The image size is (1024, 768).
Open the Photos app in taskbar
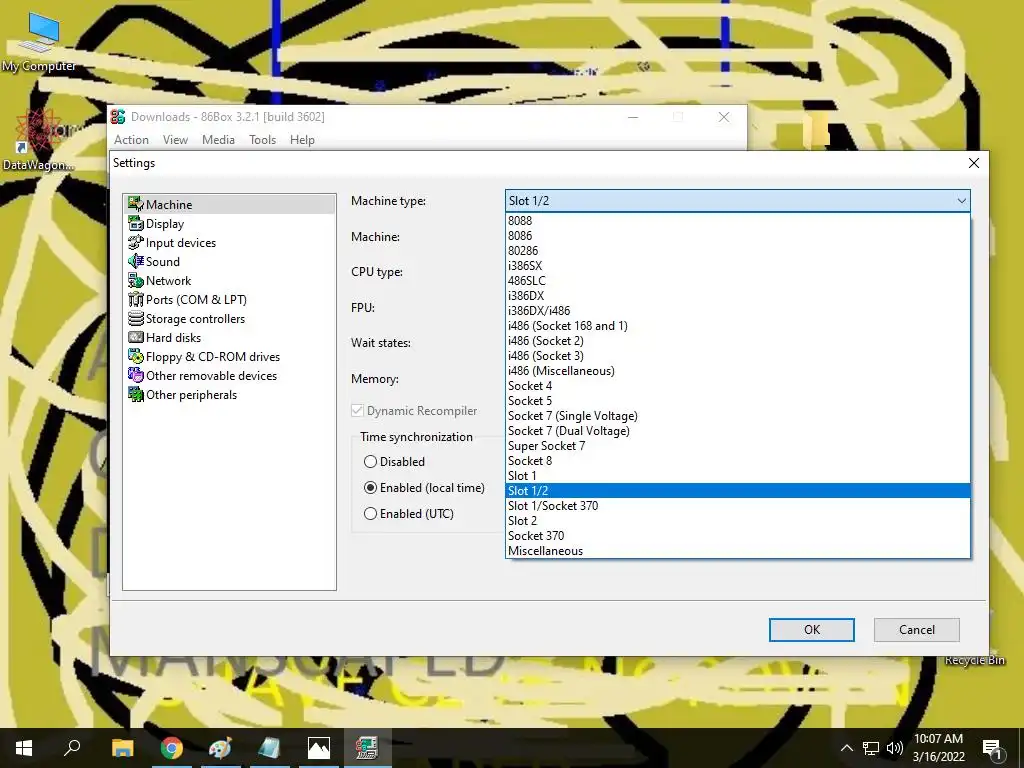point(319,748)
